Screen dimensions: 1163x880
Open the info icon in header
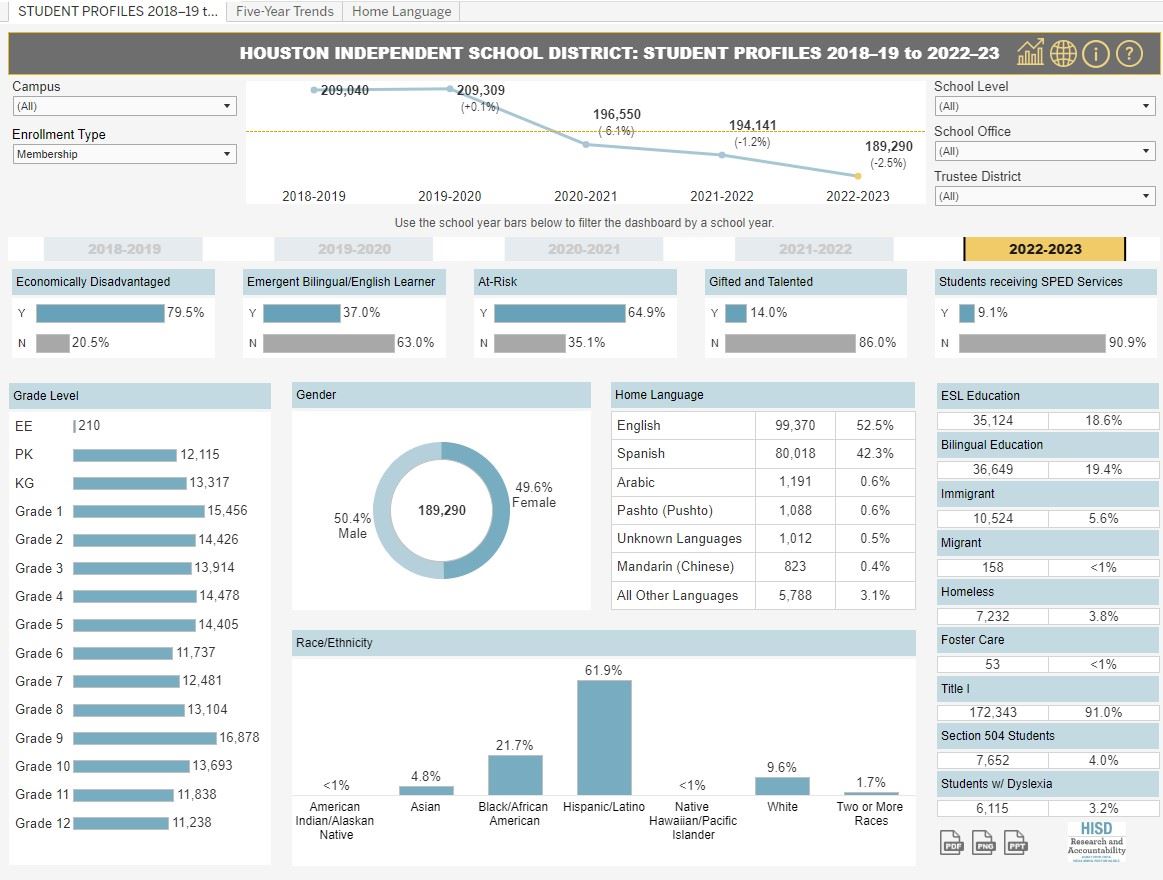tap(1096, 53)
